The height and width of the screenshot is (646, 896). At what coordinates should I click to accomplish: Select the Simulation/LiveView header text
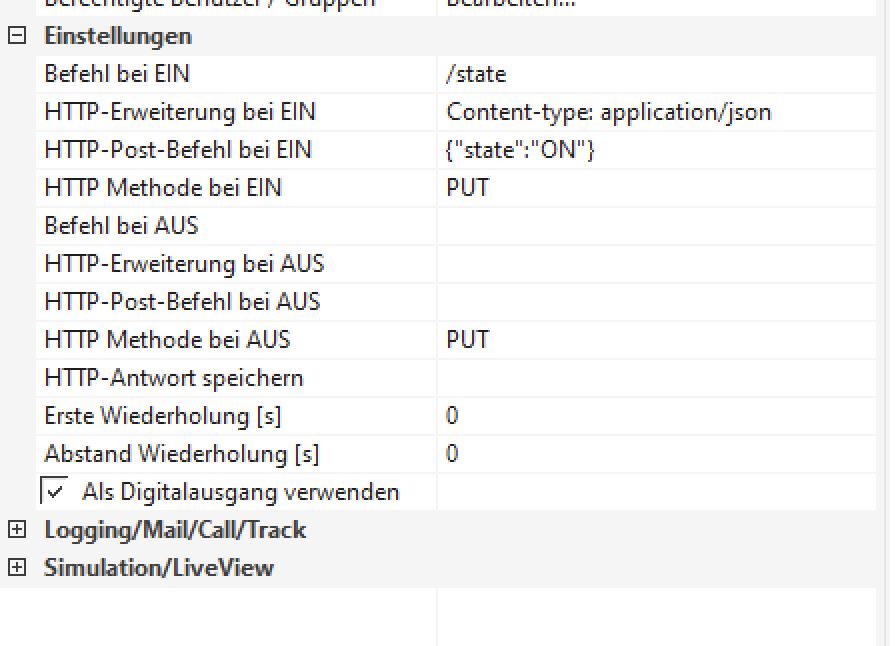point(159,568)
